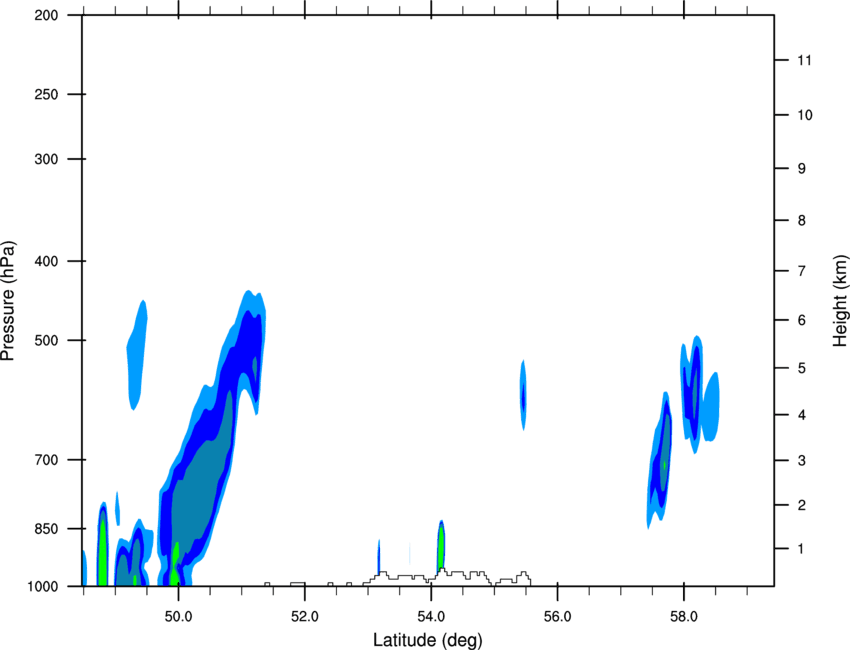Click latitude tick label 54.0
850x650 pixels.
pyautogui.click(x=431, y=616)
